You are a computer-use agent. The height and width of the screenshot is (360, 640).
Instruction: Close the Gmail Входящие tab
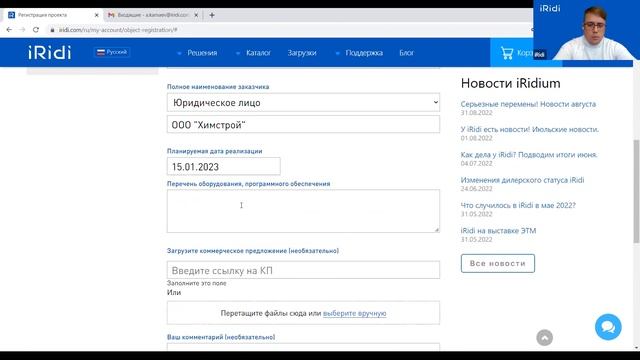196,15
